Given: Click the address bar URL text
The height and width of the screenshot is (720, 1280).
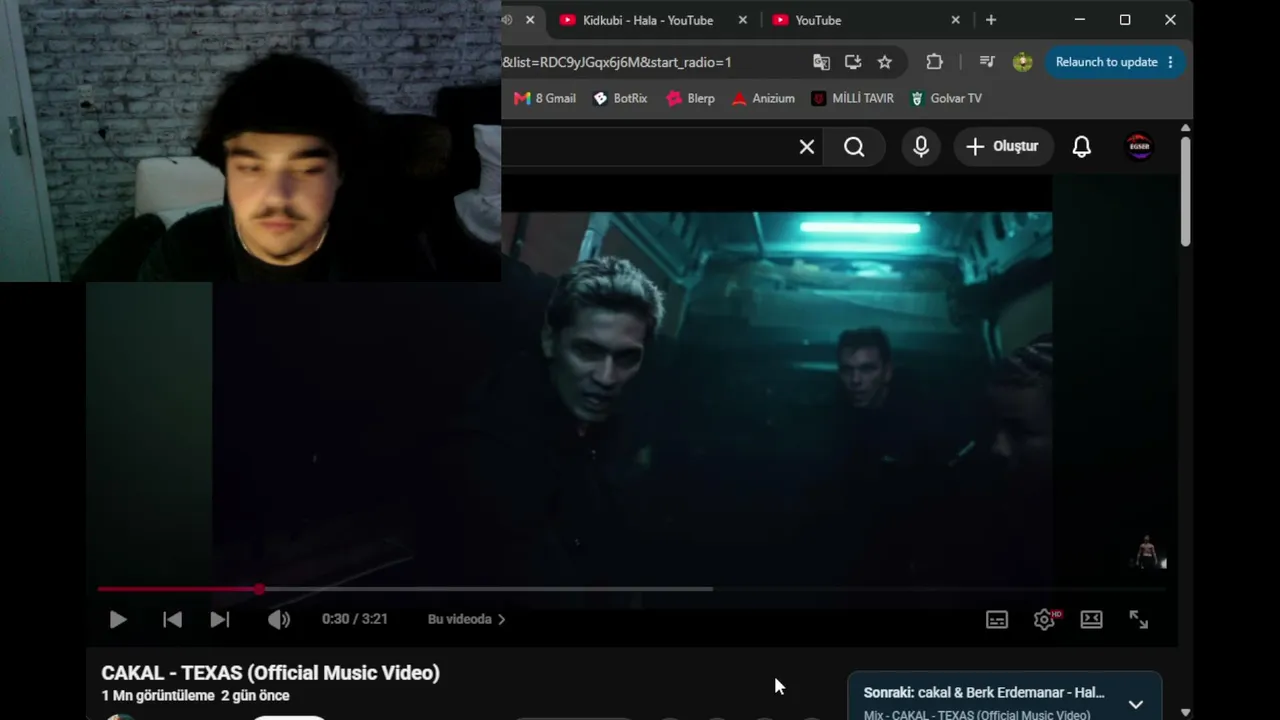Looking at the screenshot, I should click(x=617, y=62).
